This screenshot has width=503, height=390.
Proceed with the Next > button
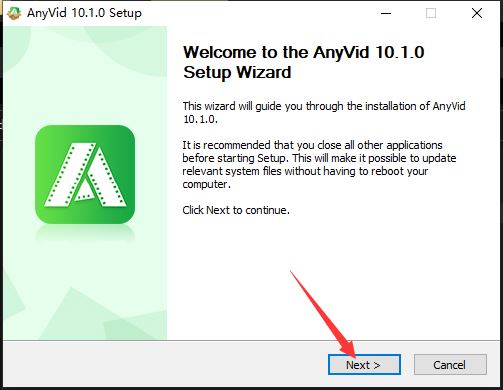[364, 365]
